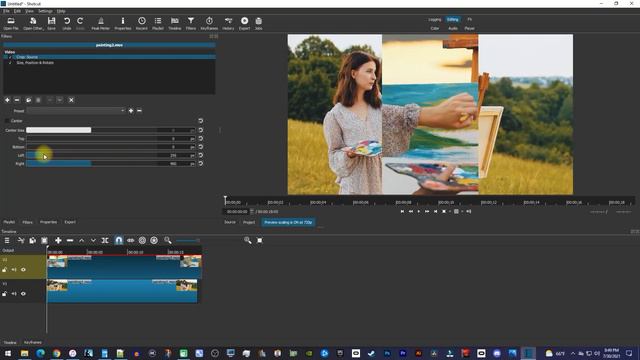This screenshot has height=360, width=640.
Task: Click the timeline Cut scissors icon
Action: point(21,240)
